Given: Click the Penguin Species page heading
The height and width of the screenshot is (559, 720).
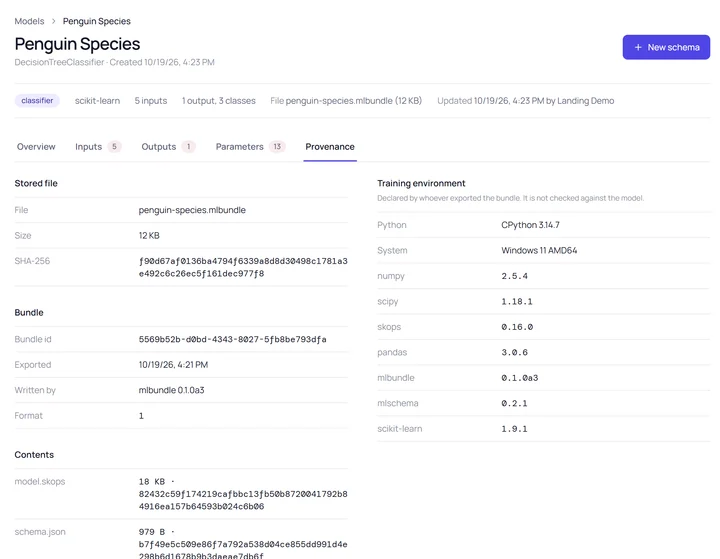Looking at the screenshot, I should [77, 44].
